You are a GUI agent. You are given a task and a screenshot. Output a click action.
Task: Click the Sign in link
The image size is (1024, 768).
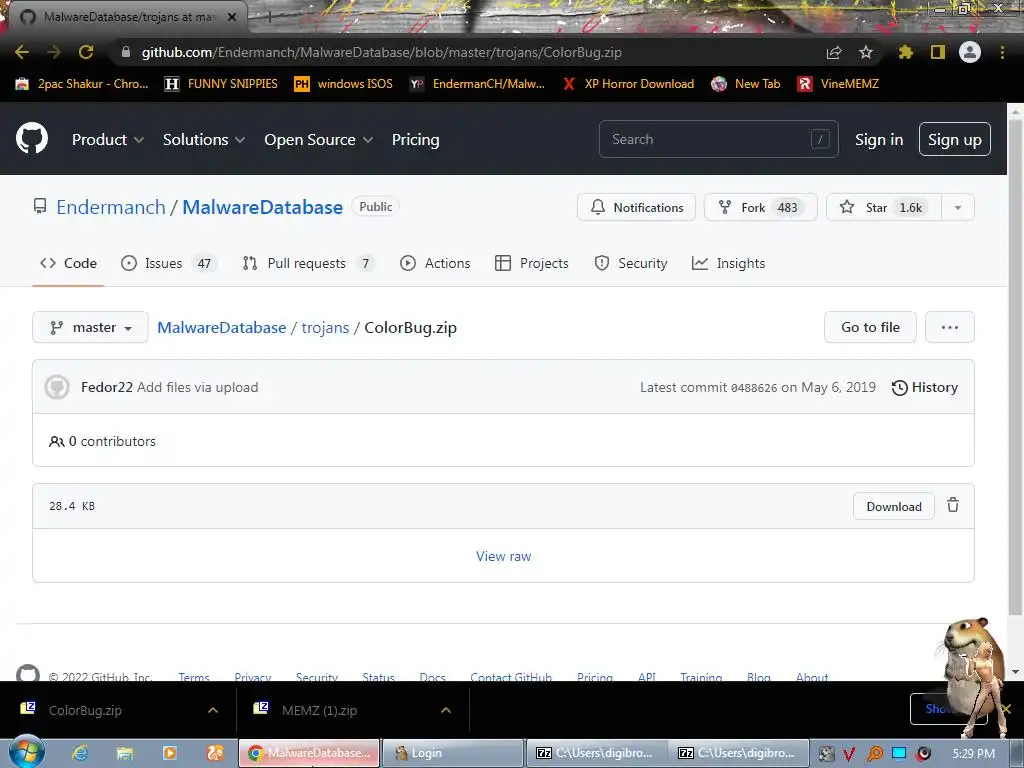[879, 140]
